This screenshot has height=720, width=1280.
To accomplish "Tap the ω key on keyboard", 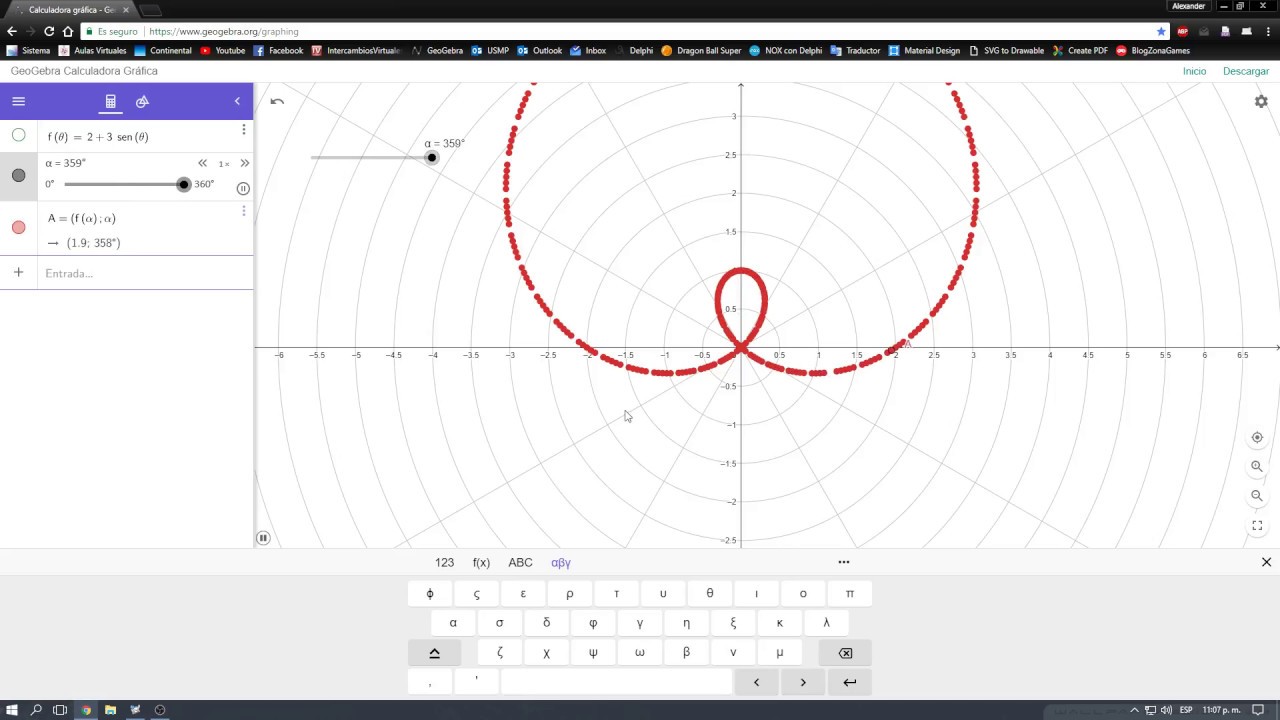I will (640, 653).
